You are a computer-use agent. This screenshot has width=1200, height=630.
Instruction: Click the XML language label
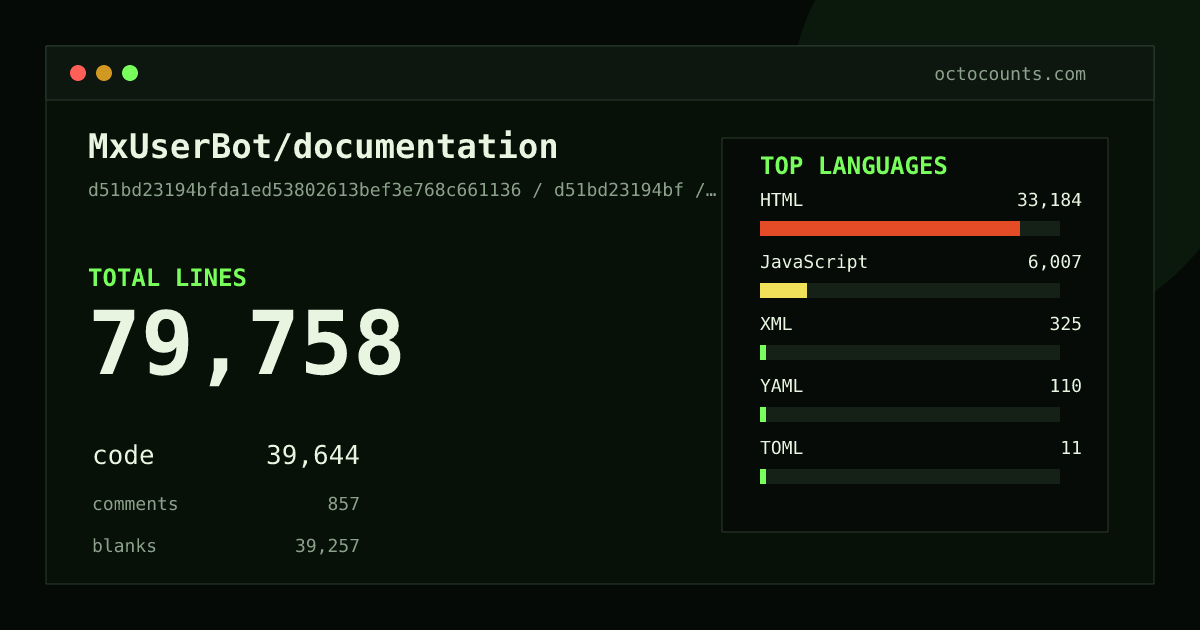click(776, 324)
